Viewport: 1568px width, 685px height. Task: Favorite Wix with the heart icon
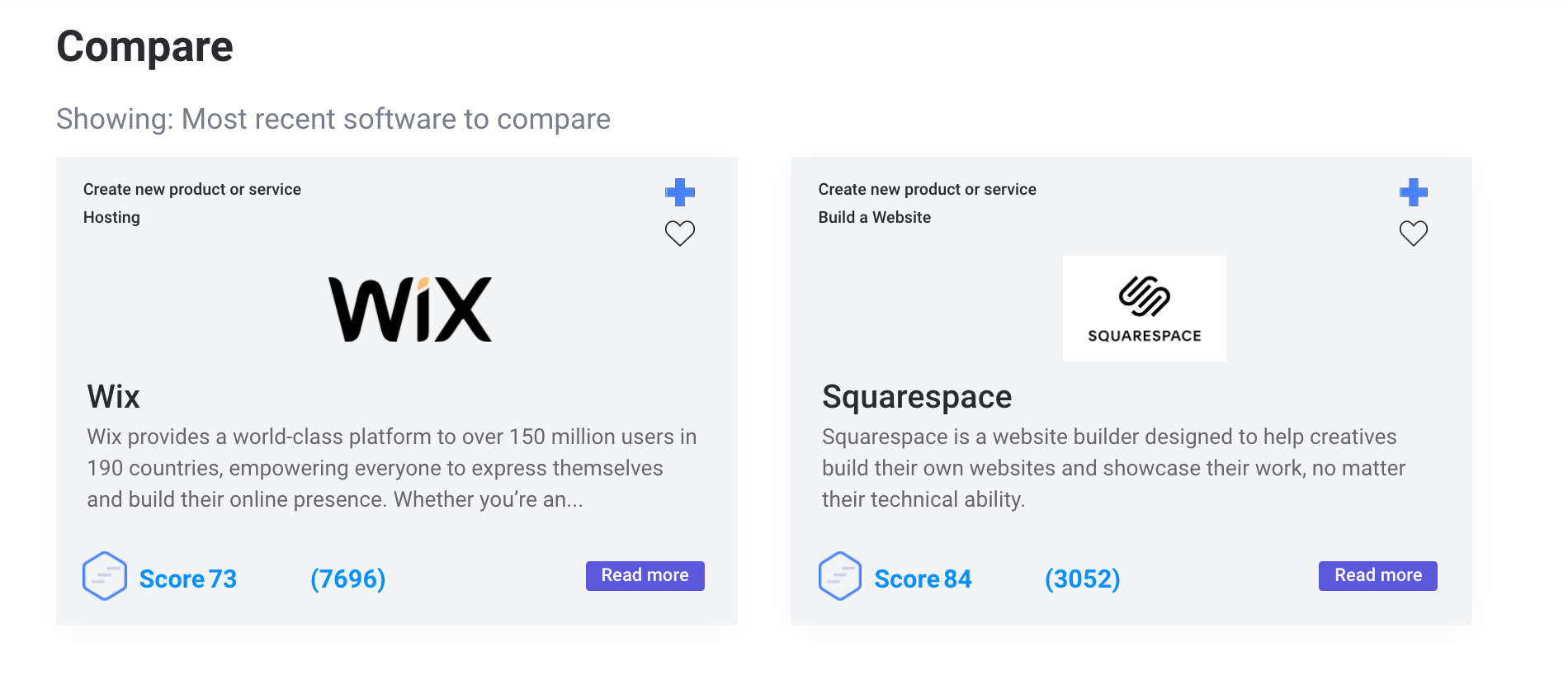[x=680, y=234]
